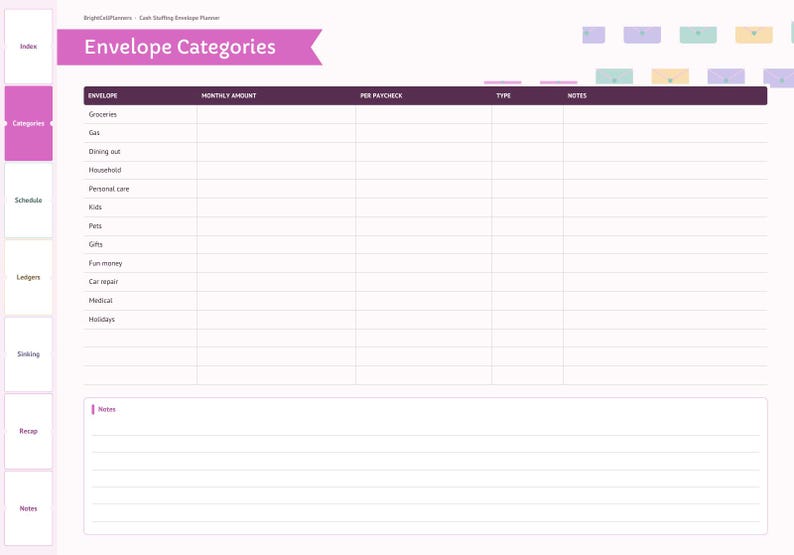Switch to the Schedule tab
This screenshot has height=555, width=794.
coord(28,200)
